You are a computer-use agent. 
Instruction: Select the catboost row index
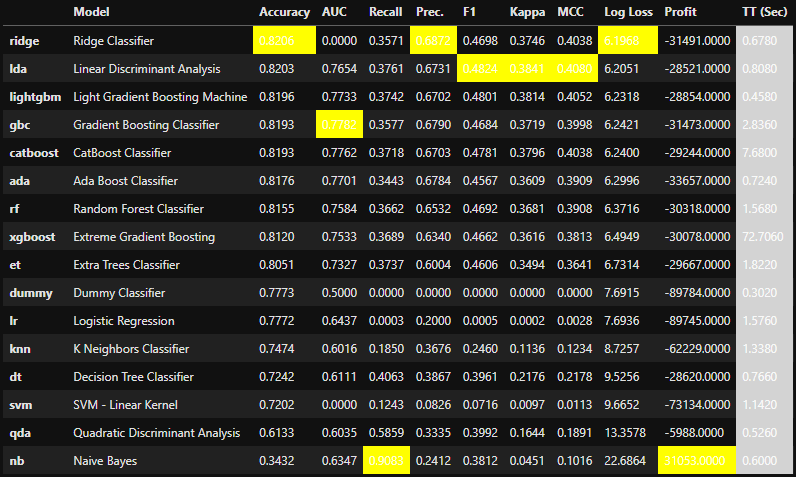34,153
